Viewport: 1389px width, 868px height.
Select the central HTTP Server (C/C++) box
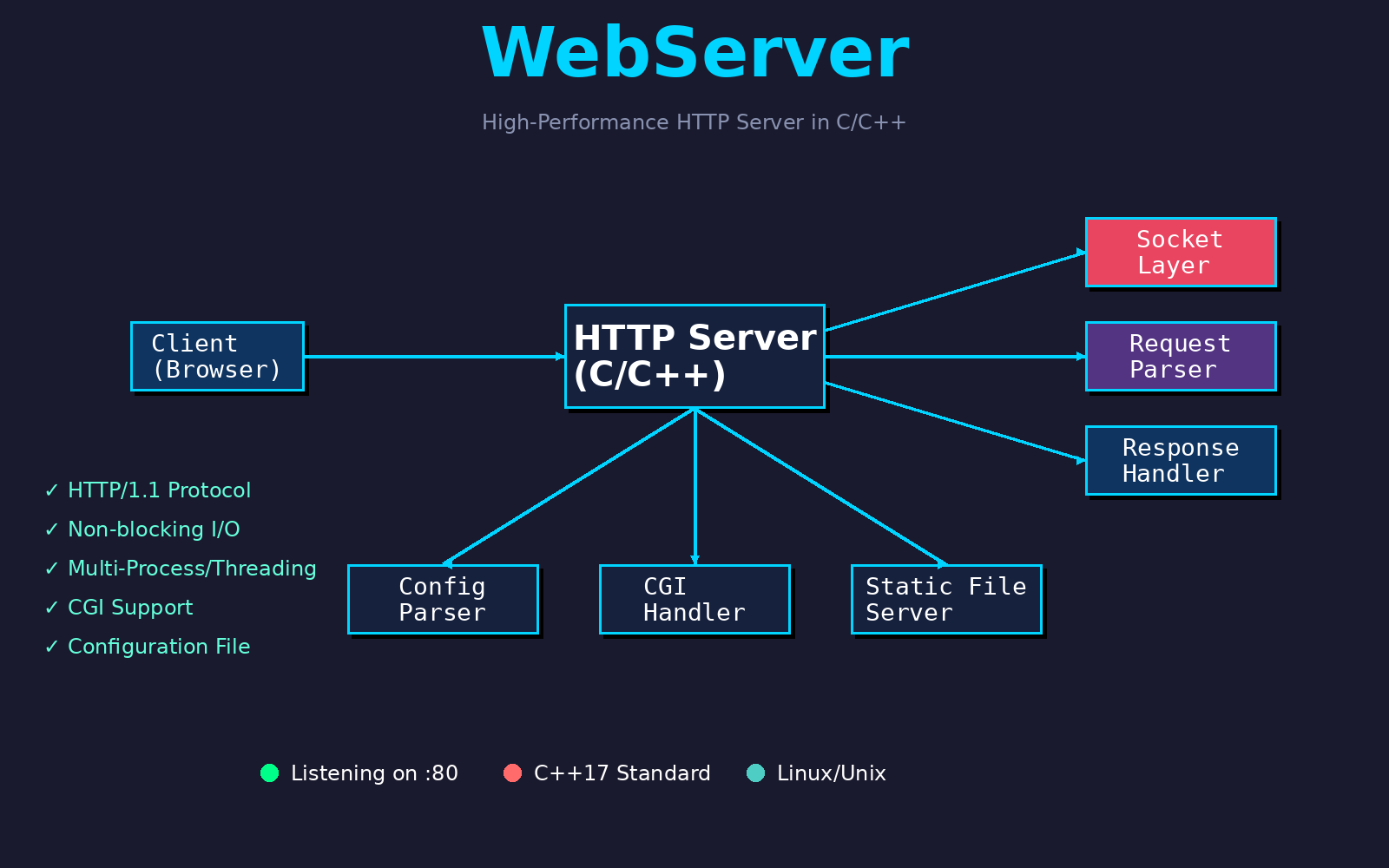click(x=694, y=356)
